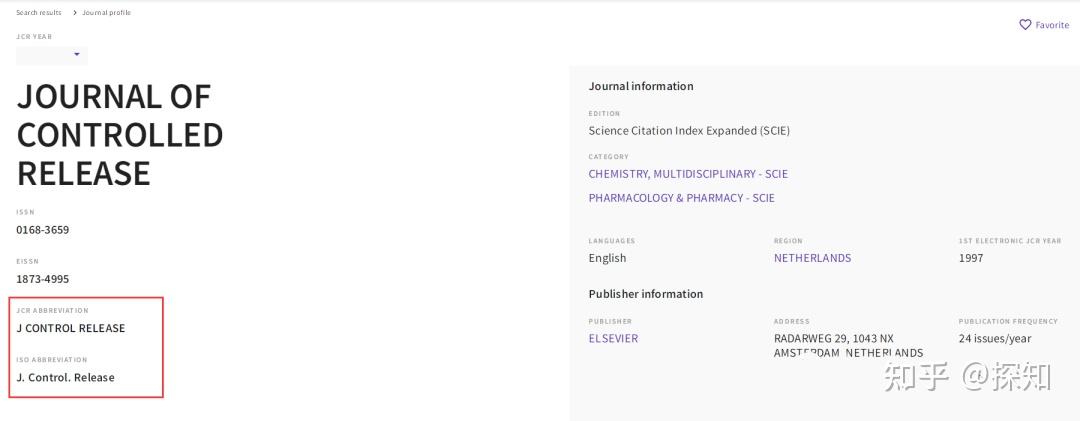This screenshot has width=1080, height=421.
Task: Click the Publisher information heading
Action: (646, 294)
